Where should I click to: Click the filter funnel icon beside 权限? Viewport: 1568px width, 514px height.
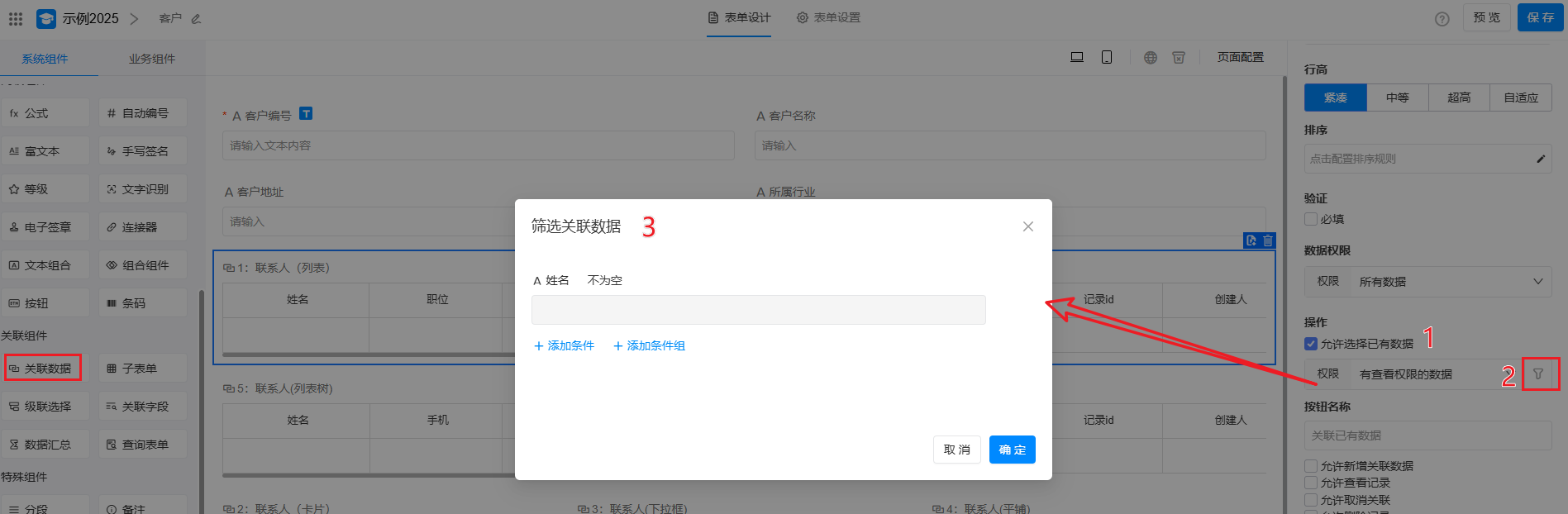[1537, 374]
